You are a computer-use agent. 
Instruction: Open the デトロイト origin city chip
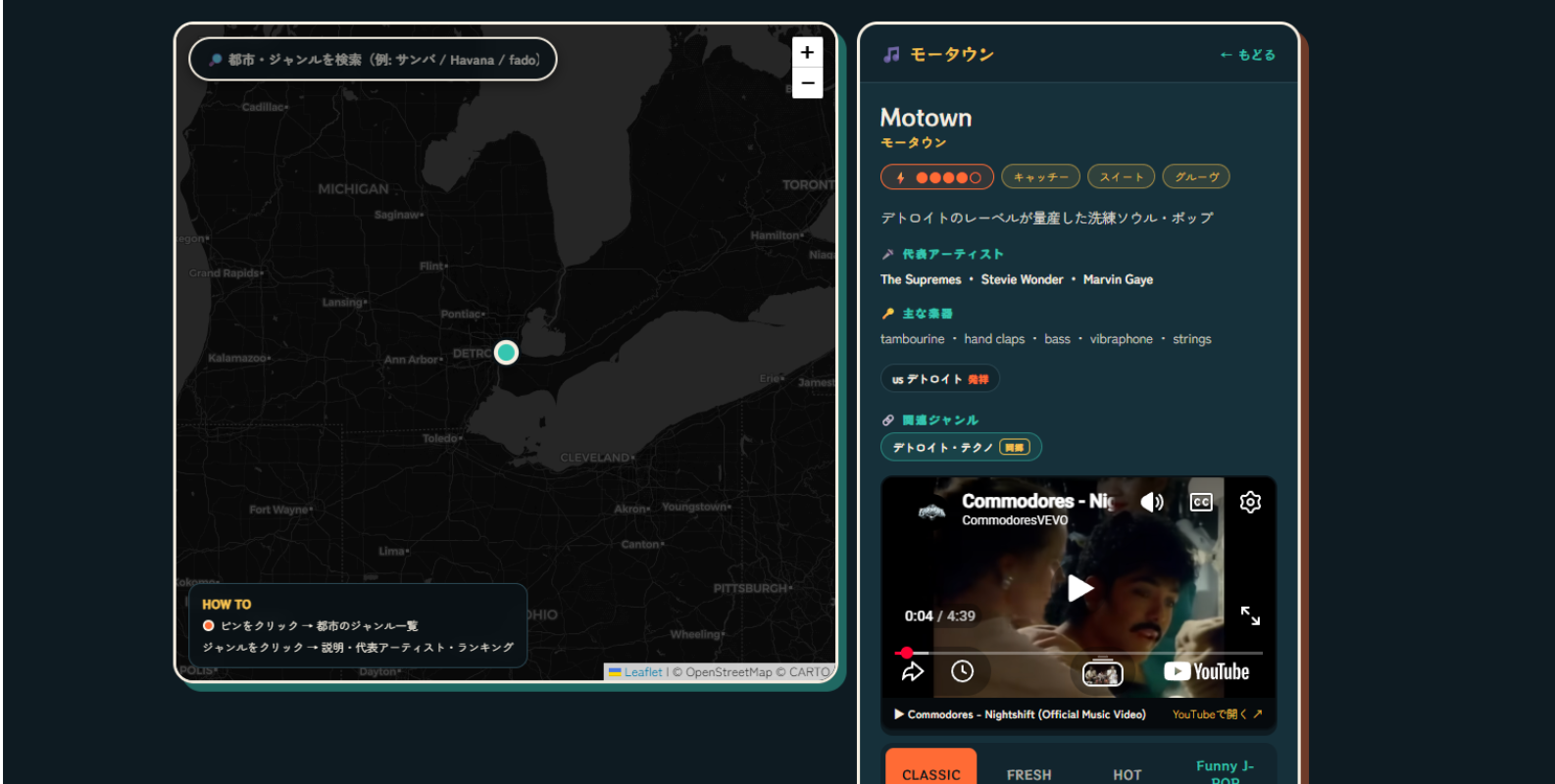[x=940, y=379]
